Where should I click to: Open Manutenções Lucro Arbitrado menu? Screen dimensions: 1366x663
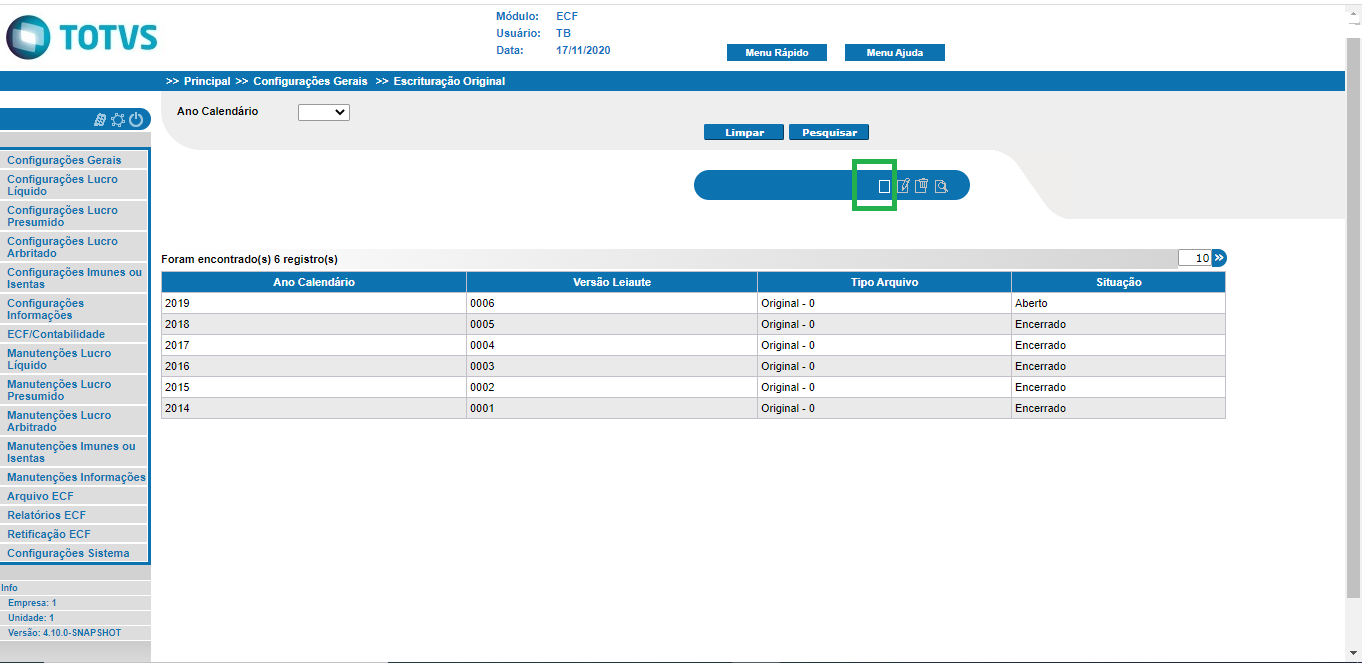tap(75, 421)
